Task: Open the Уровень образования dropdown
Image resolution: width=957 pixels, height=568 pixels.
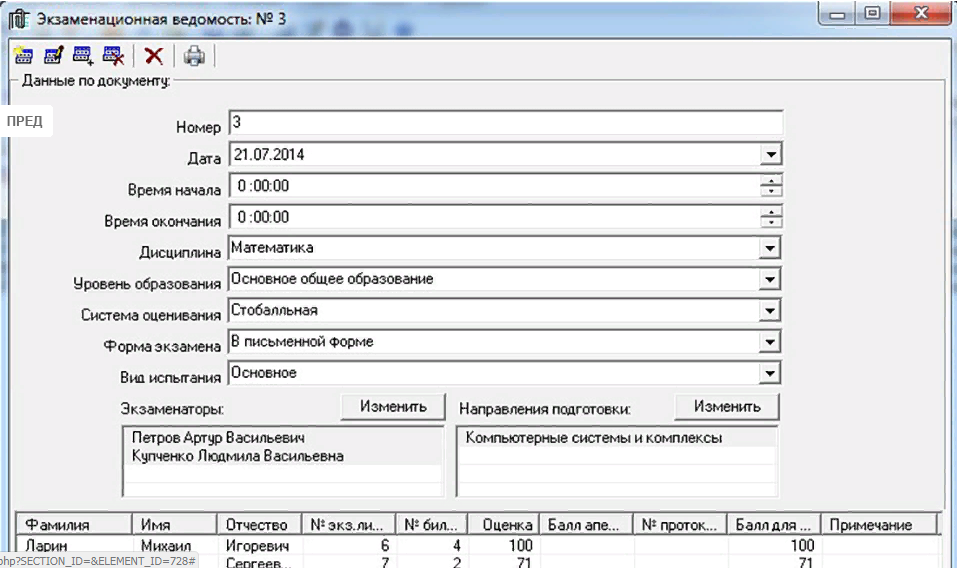Action: pos(769,280)
